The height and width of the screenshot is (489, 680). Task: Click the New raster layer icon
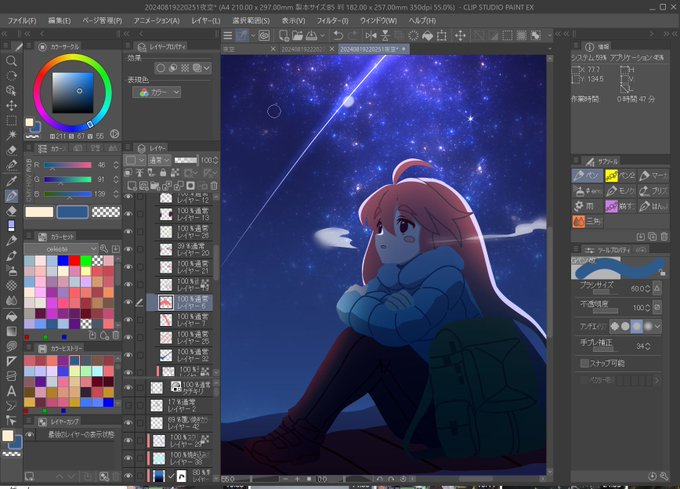coord(132,186)
